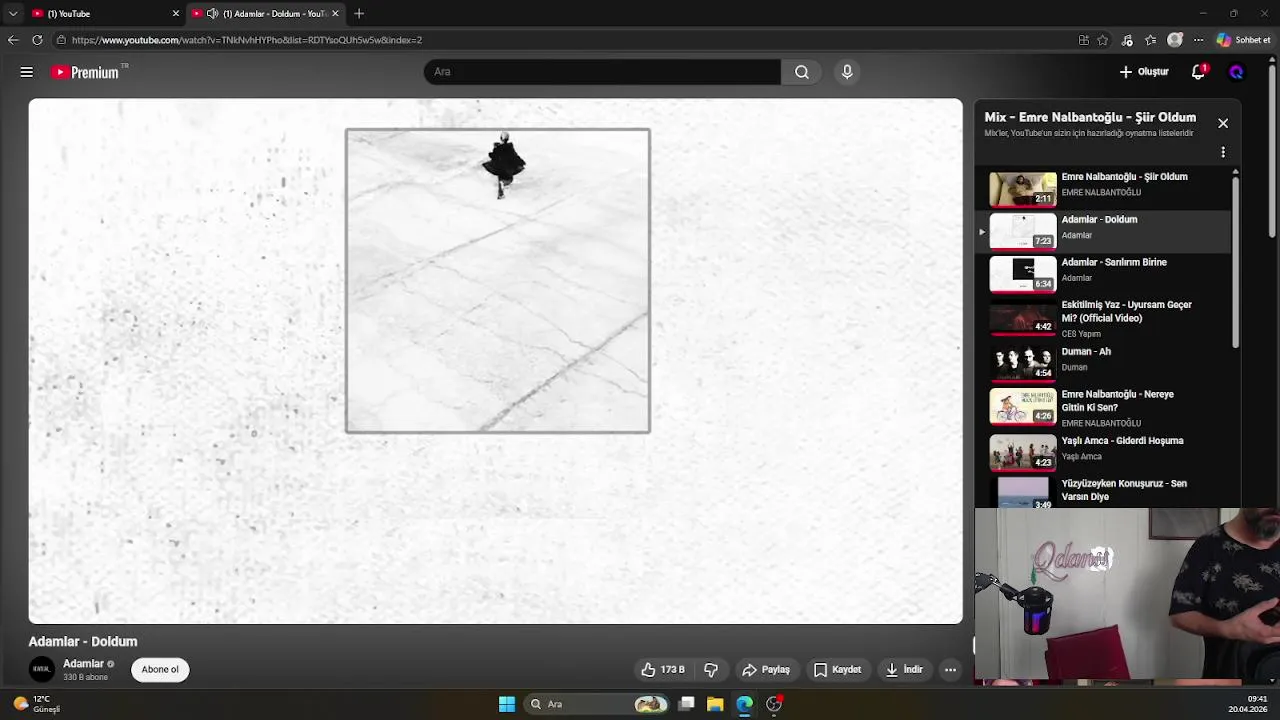Screen dimensions: 1280x720
Task: Click the İndir download button
Action: (905, 670)
